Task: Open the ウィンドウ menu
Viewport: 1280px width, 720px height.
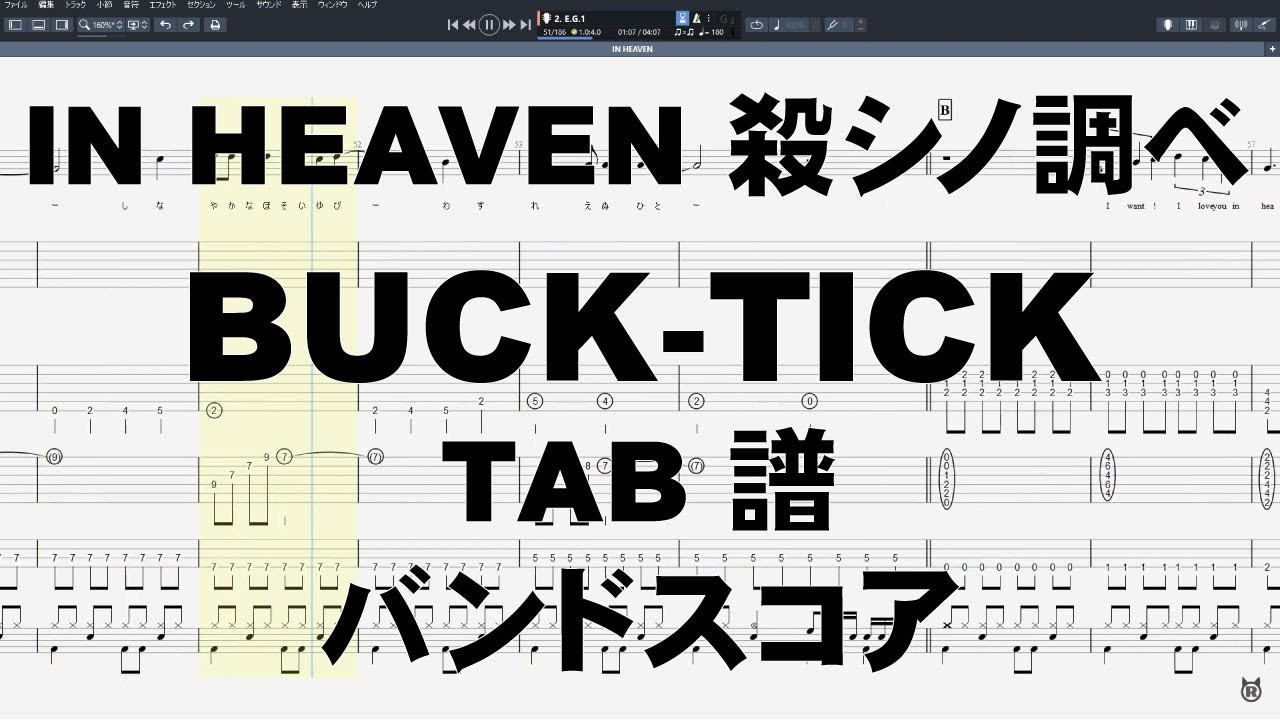Action: [333, 5]
